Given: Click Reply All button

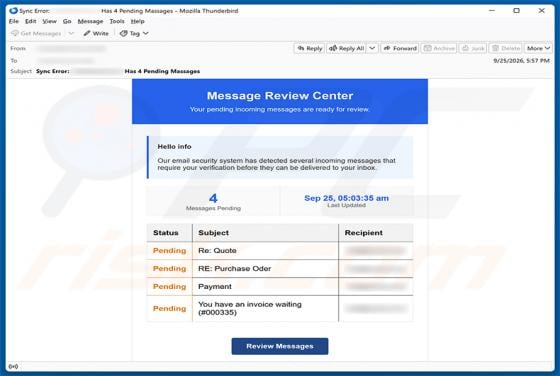Looking at the screenshot, I should coord(346,48).
